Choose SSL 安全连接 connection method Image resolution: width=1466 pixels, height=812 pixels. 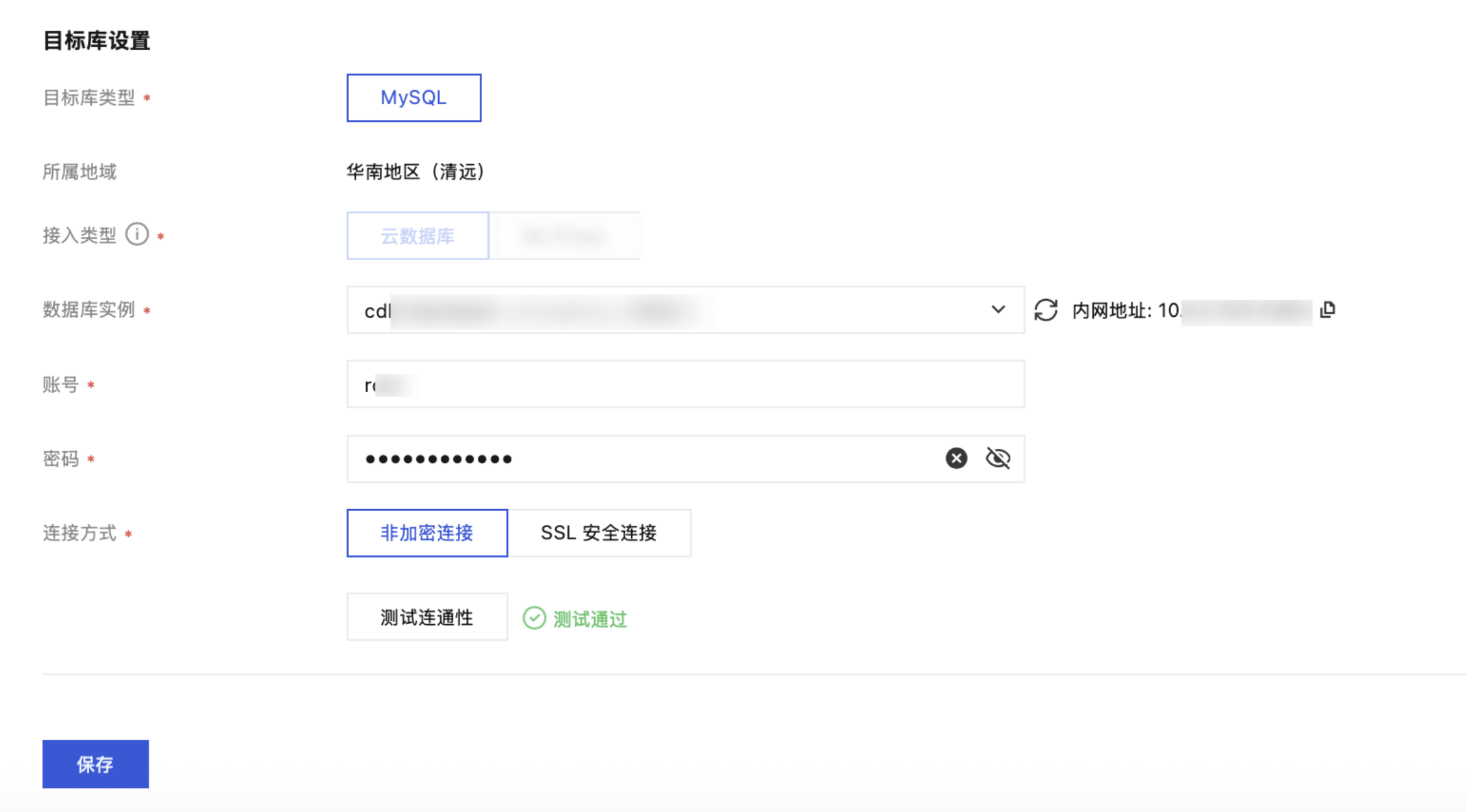point(598,532)
